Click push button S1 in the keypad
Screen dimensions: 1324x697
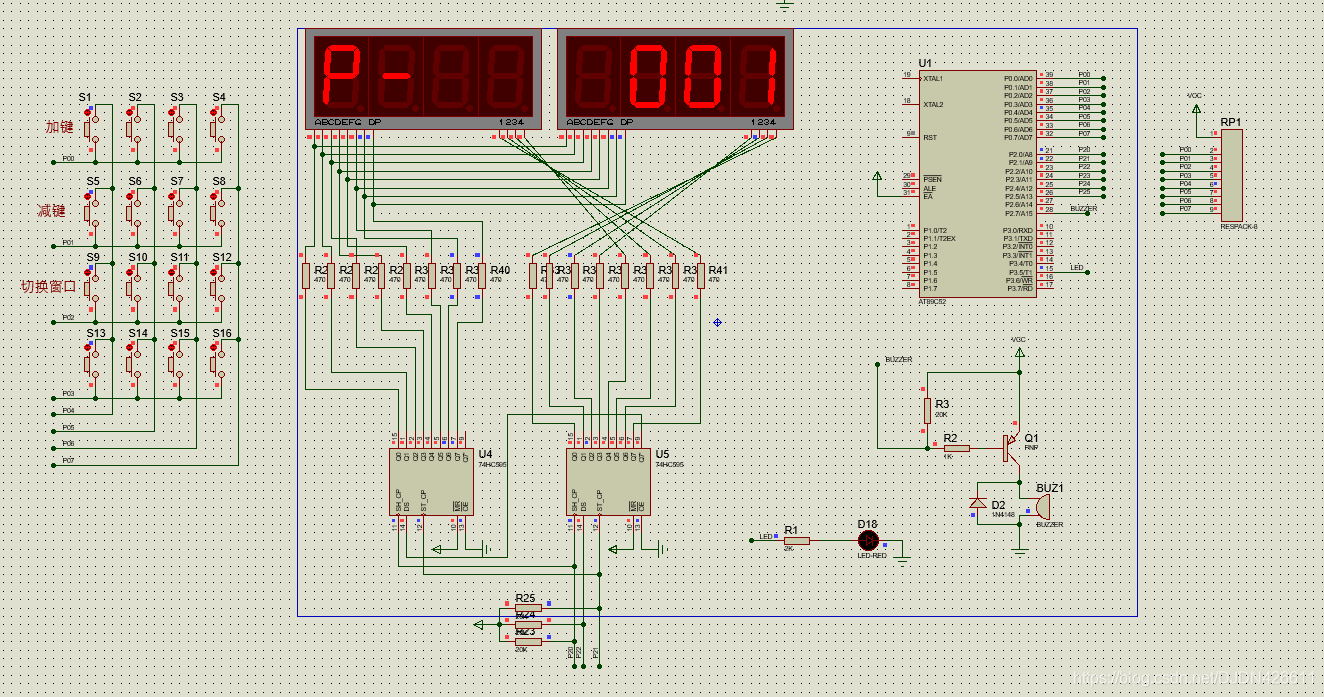(x=92, y=128)
